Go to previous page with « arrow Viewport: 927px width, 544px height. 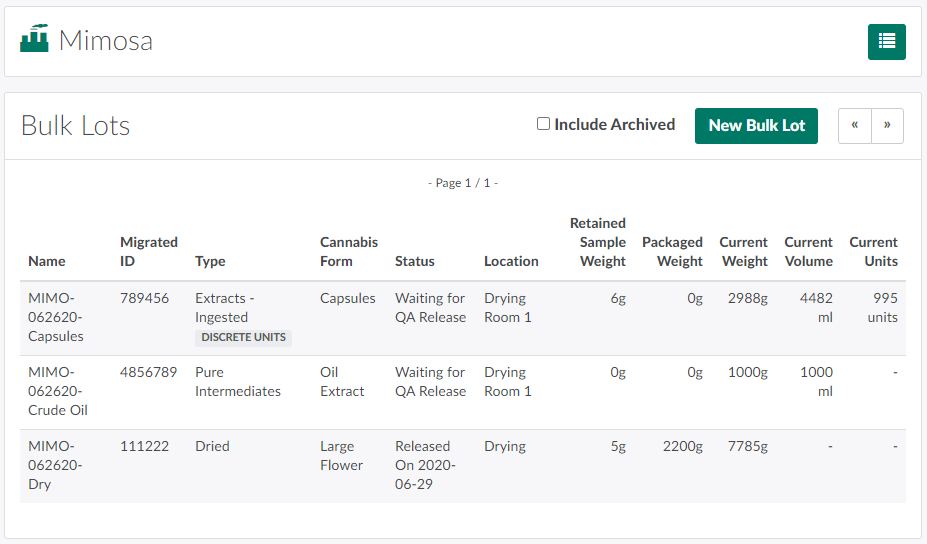(854, 126)
